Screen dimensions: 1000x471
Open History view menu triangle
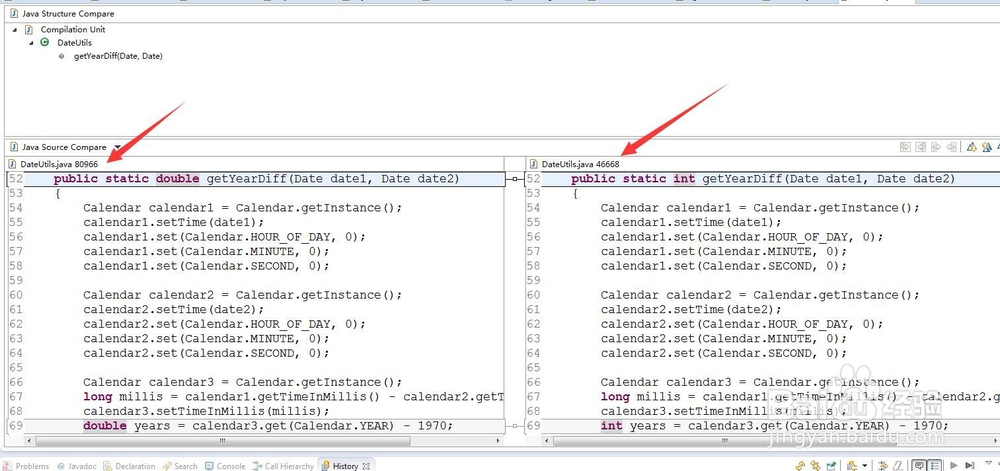tap(989, 463)
